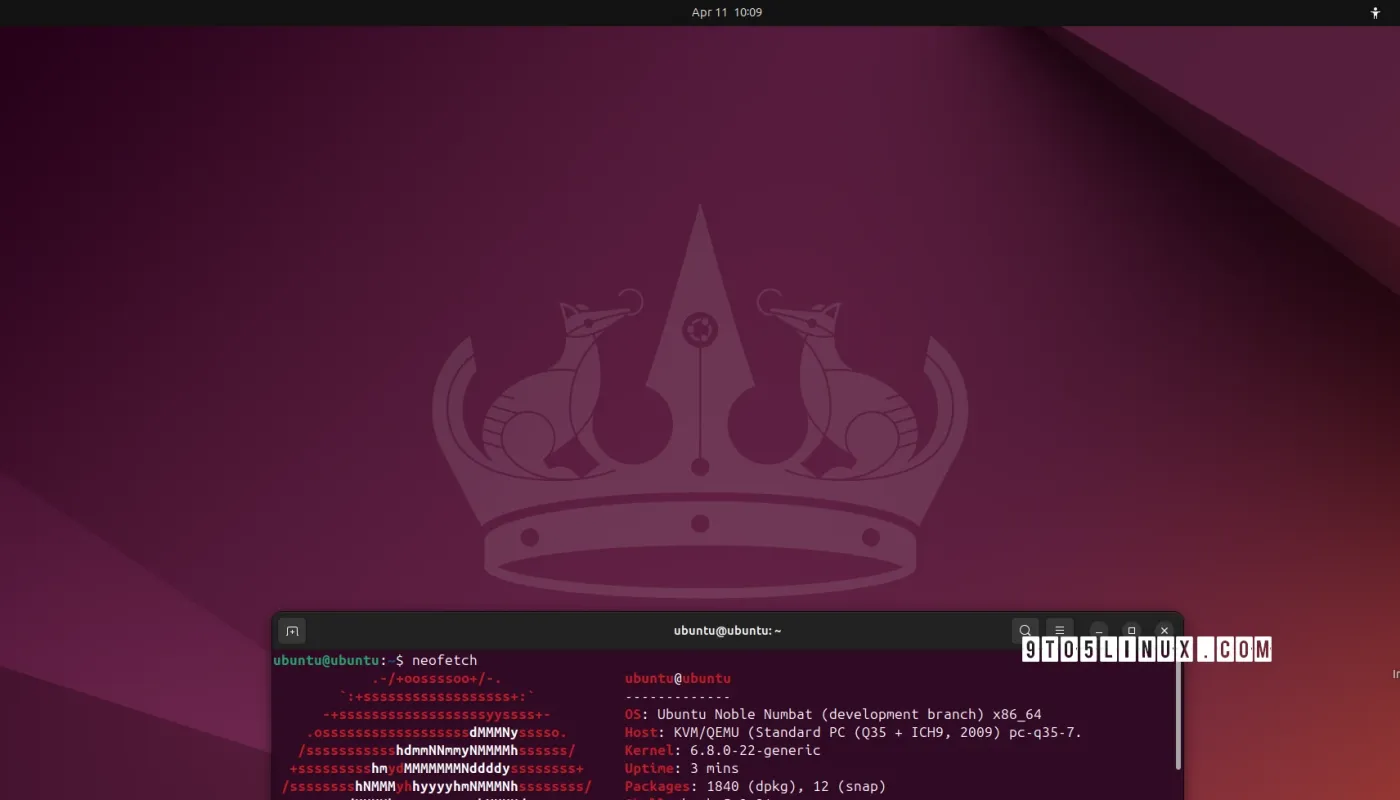
Task: Open the terminal hamburger menu
Action: click(x=1060, y=631)
